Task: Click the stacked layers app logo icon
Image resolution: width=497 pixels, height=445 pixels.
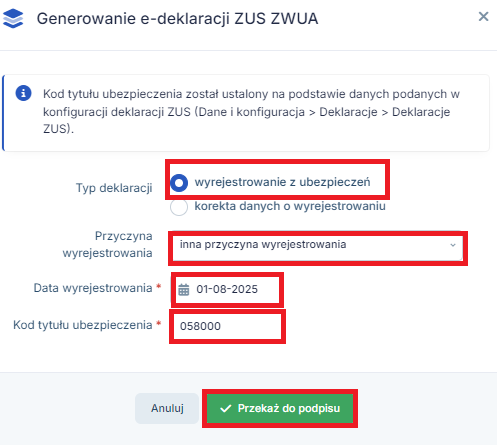Action: (x=13, y=18)
